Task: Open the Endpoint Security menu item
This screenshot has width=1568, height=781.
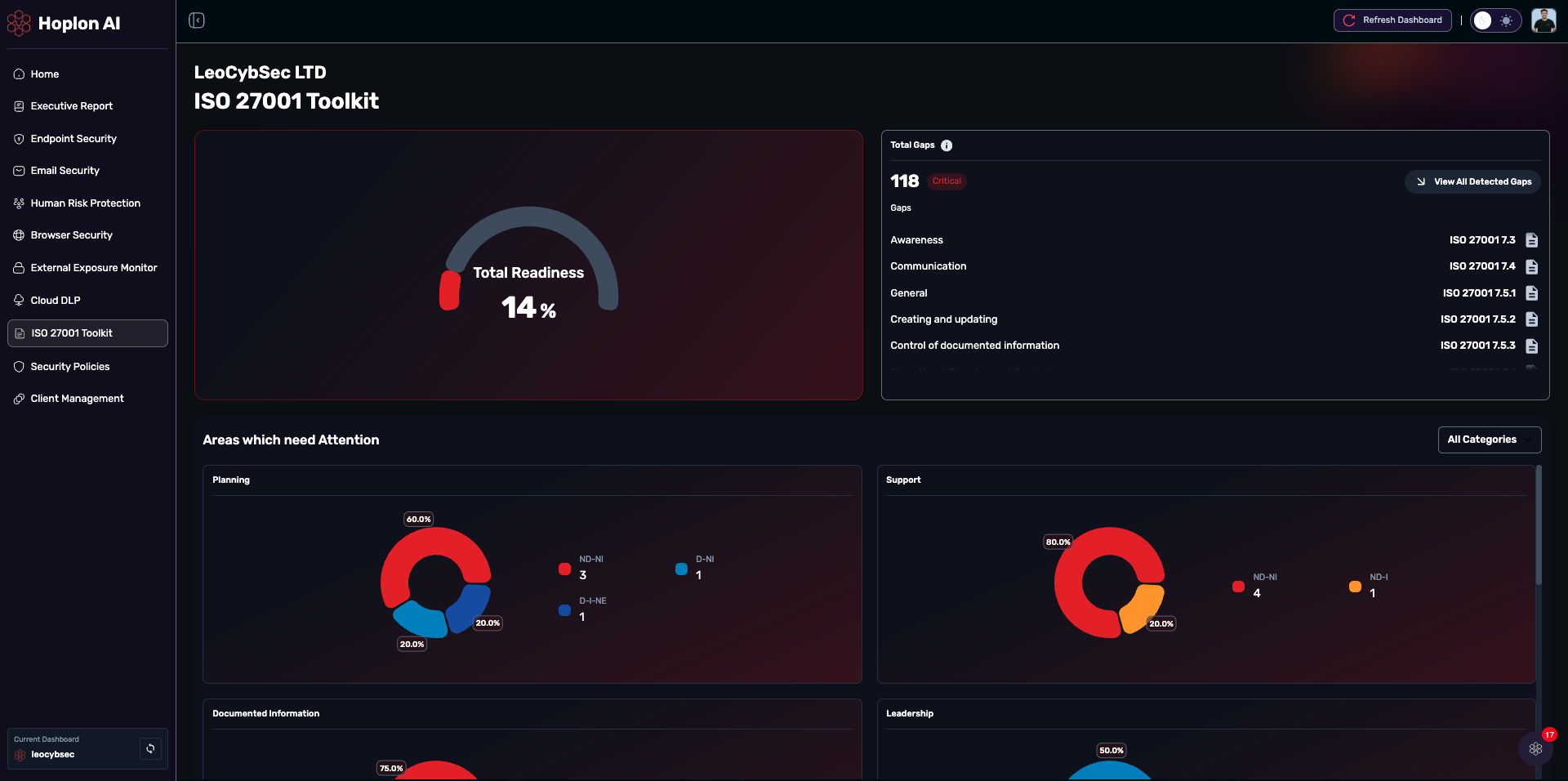Action: point(73,139)
